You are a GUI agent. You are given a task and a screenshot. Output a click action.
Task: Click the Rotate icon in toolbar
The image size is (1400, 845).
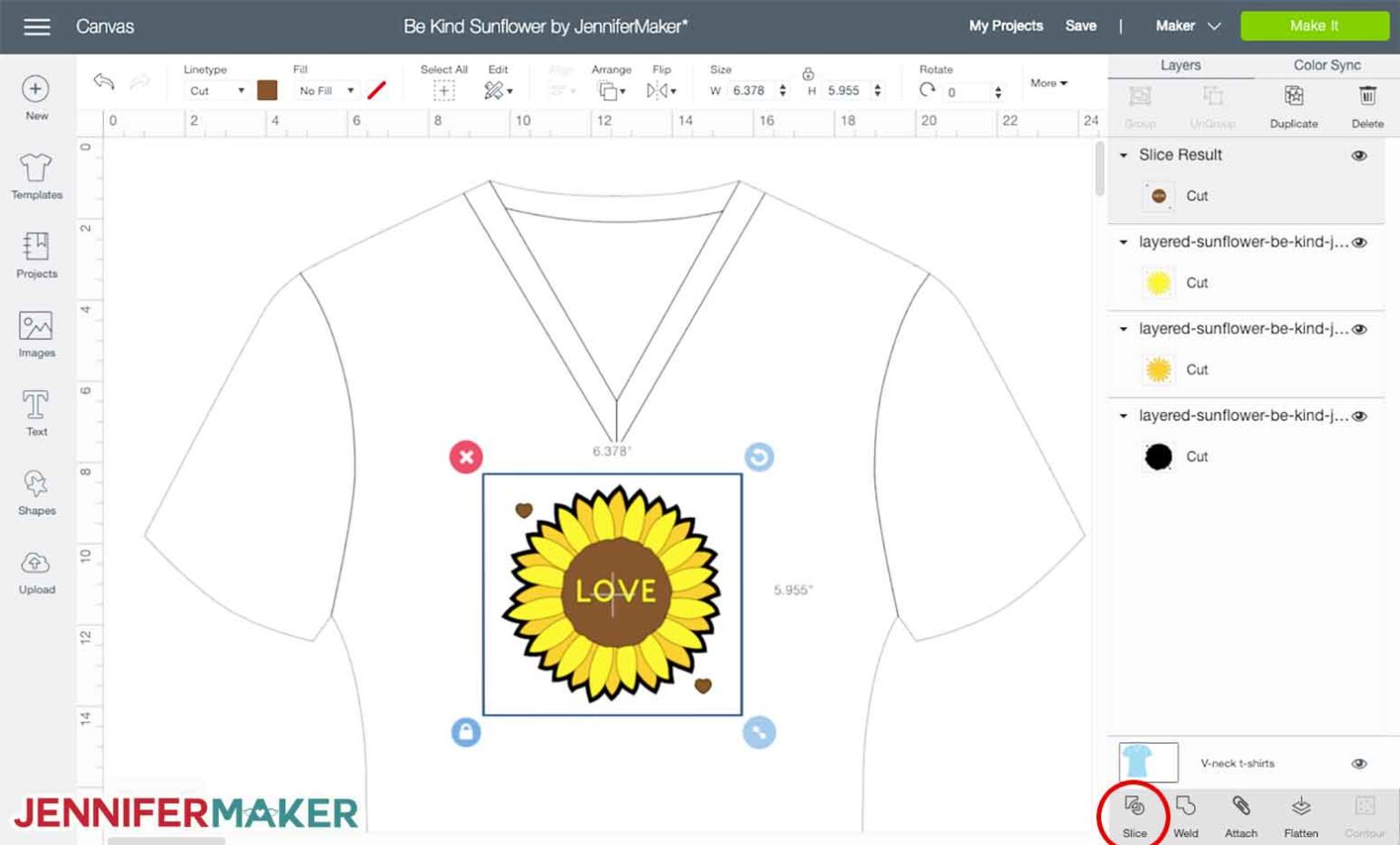coord(927,90)
